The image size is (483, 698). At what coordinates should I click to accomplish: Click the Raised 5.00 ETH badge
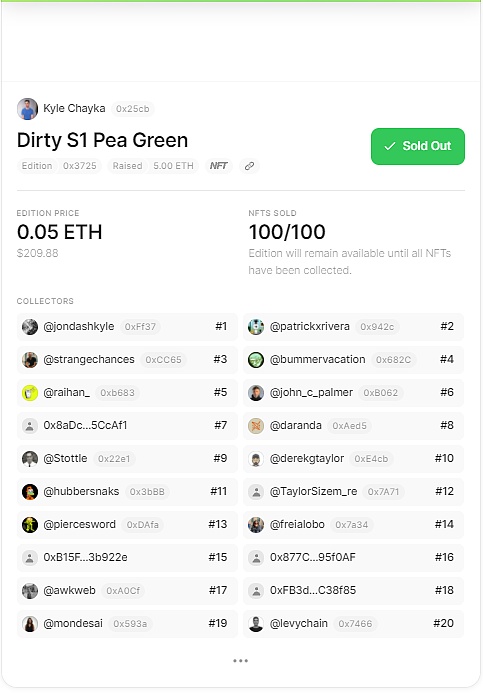(153, 166)
